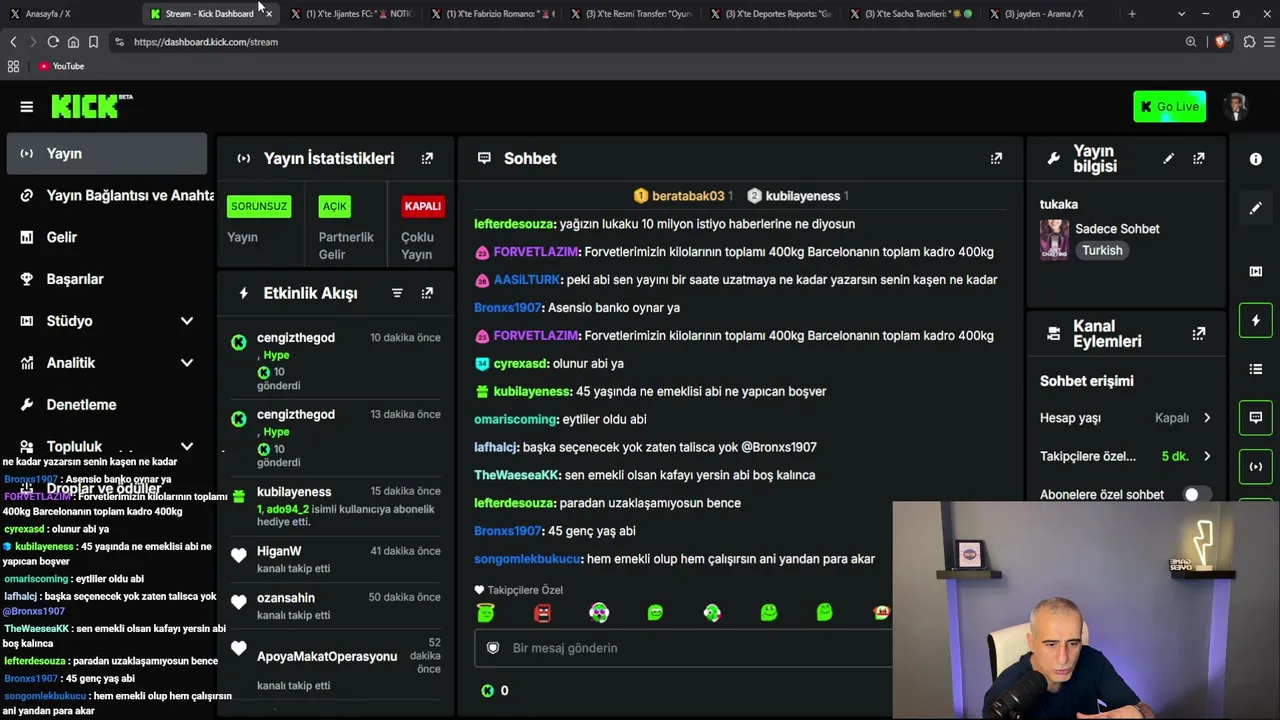Screen dimensions: 1280x720
Task: Pop out the Yayın İstatistikleri panel
Action: [427, 158]
